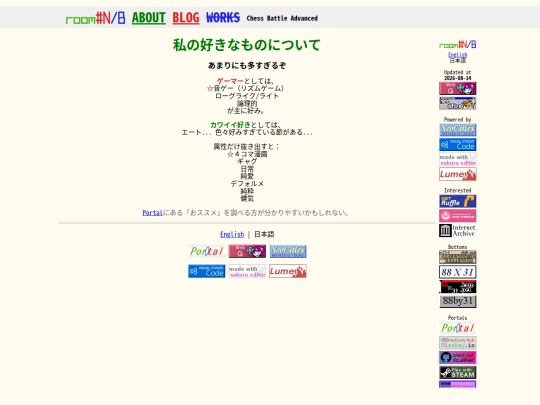Viewport: 540px width, 405px height.
Task: Click the anime girl badge under Updated at
Action: click(457, 103)
